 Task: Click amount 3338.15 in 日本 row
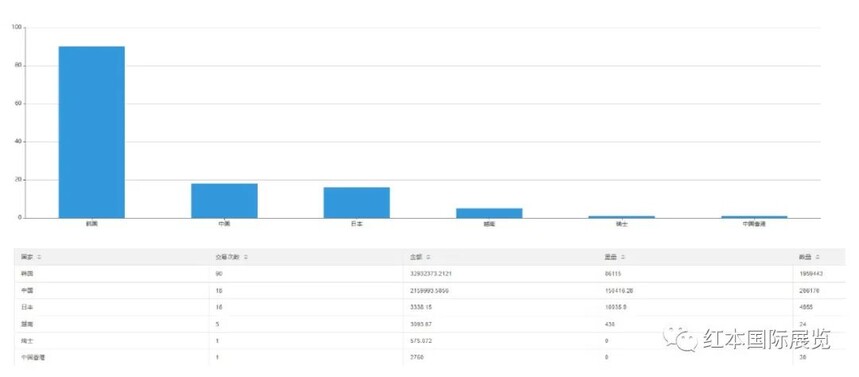[421, 307]
